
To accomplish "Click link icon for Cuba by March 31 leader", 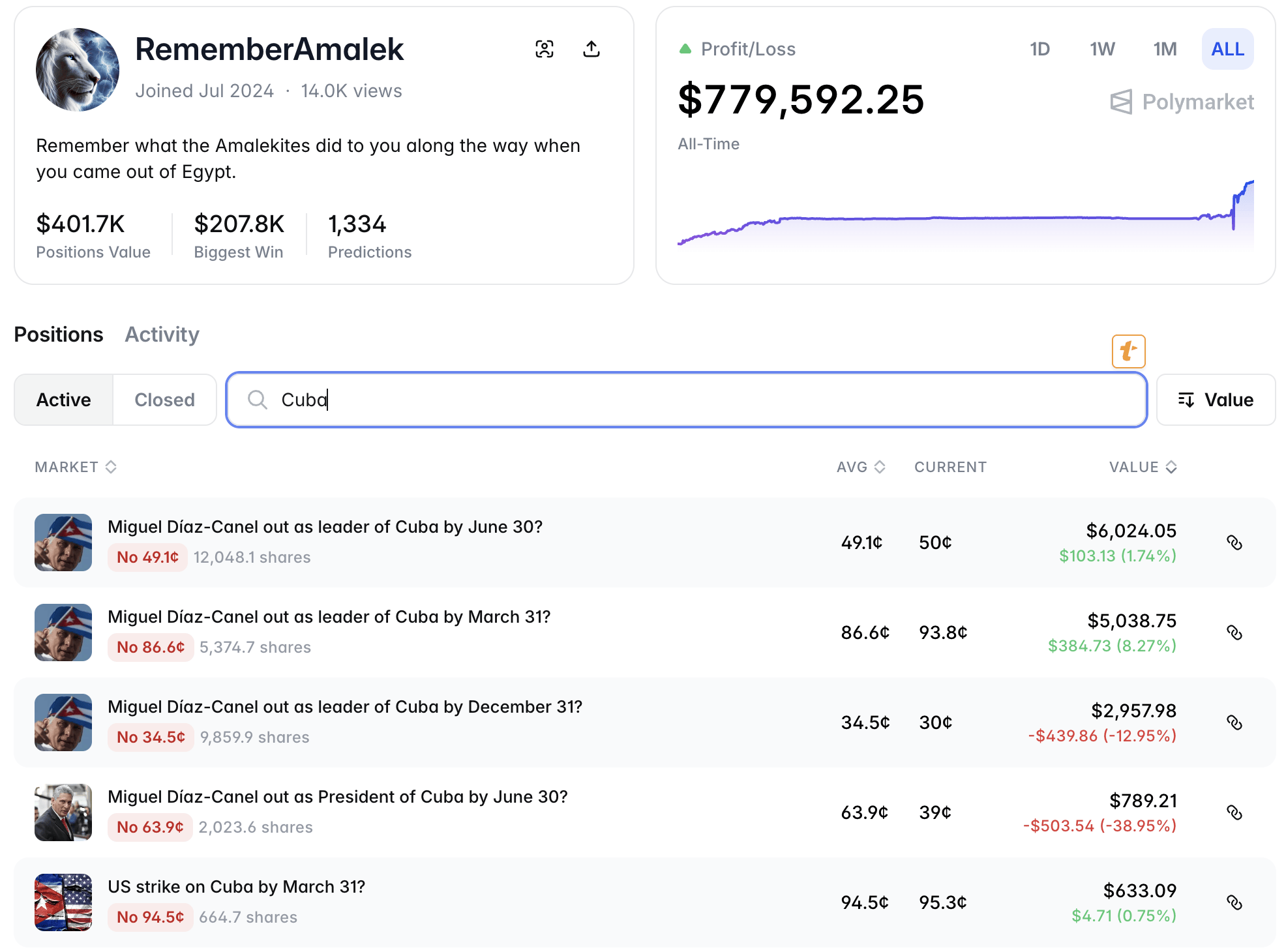I will tap(1234, 632).
